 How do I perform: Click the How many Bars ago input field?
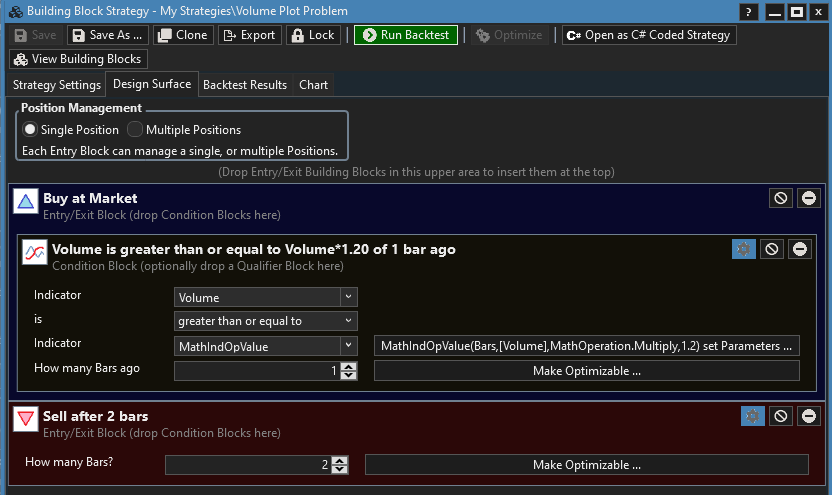point(257,371)
